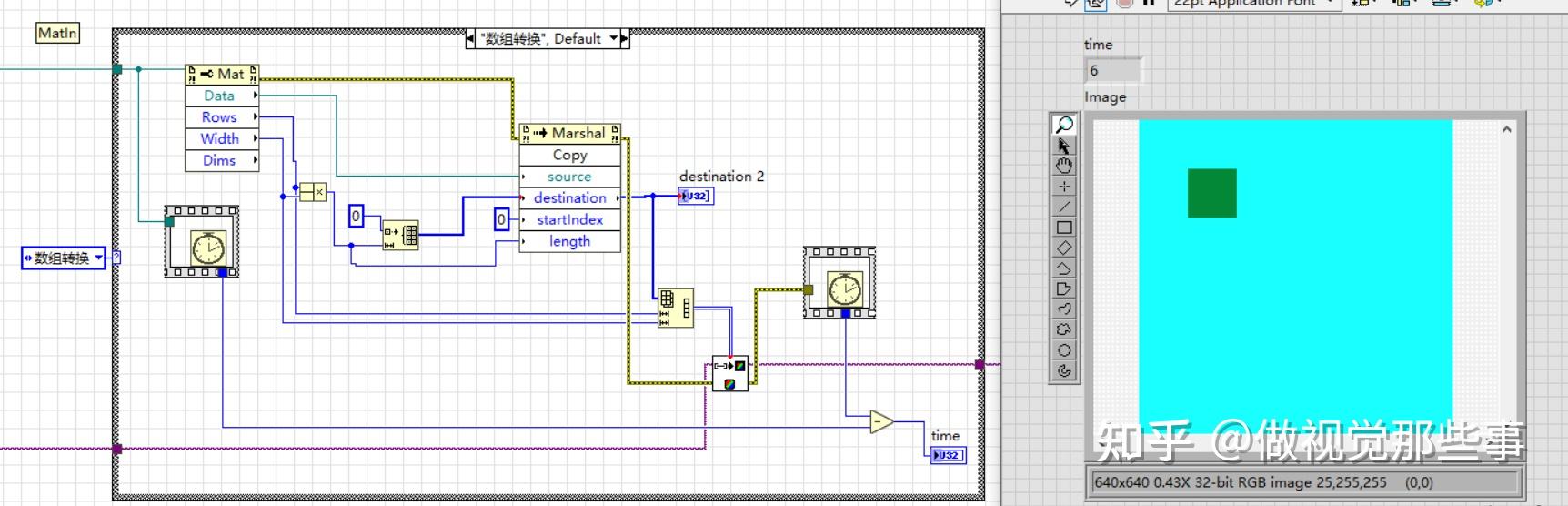Click the Multiply node on diagram

pyautogui.click(x=313, y=192)
